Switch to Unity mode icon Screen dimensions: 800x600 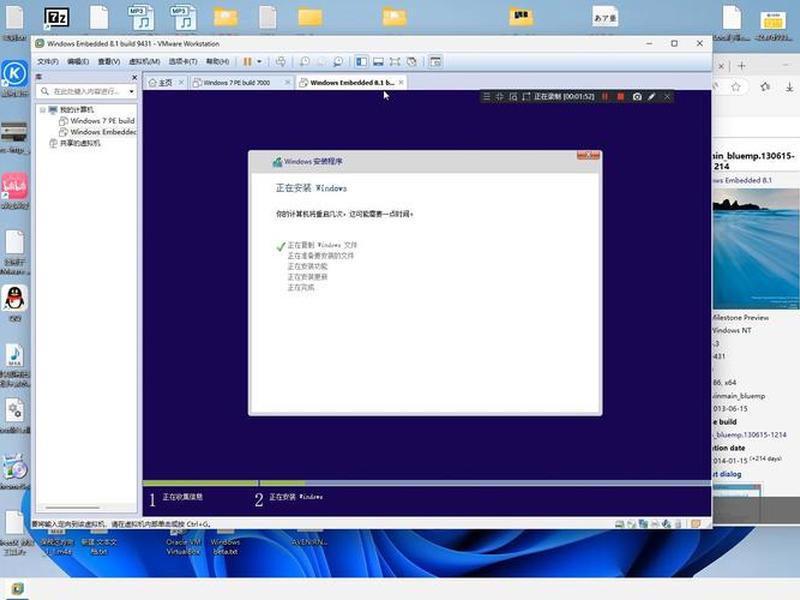point(412,62)
